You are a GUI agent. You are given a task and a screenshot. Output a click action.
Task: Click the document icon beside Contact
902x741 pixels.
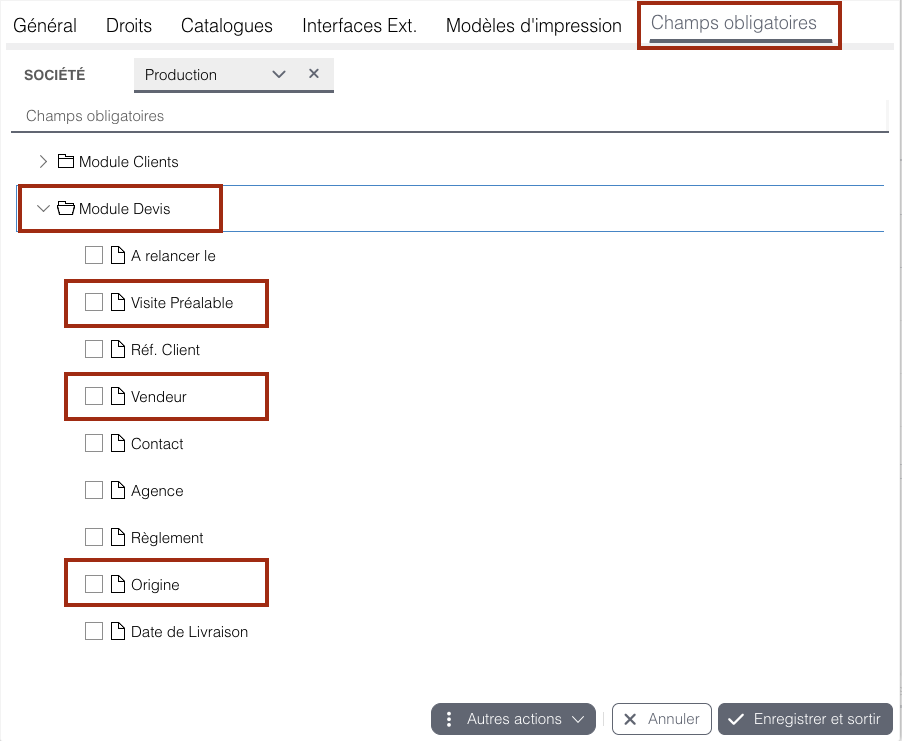118,444
